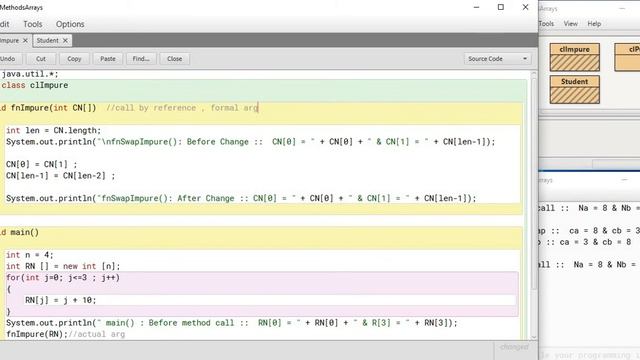Select the clImpure class box in BlueJ window
The height and width of the screenshot is (360, 640).
(x=574, y=57)
